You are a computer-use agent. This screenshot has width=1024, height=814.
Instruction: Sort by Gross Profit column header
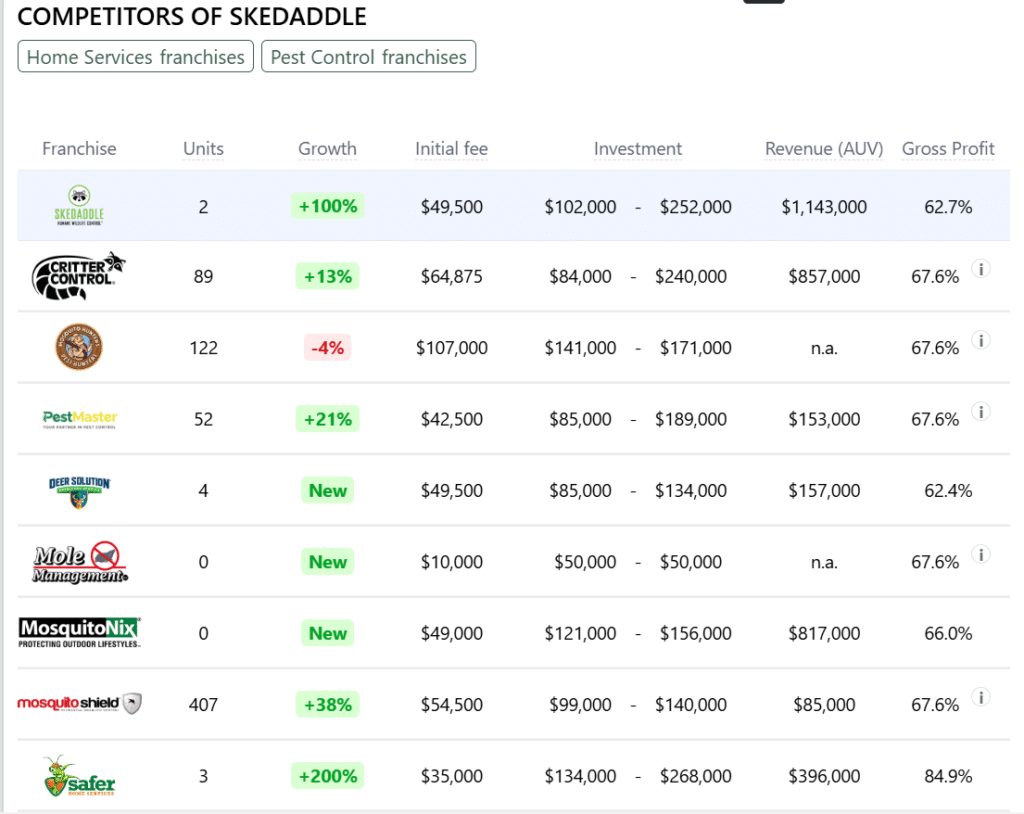(948, 149)
